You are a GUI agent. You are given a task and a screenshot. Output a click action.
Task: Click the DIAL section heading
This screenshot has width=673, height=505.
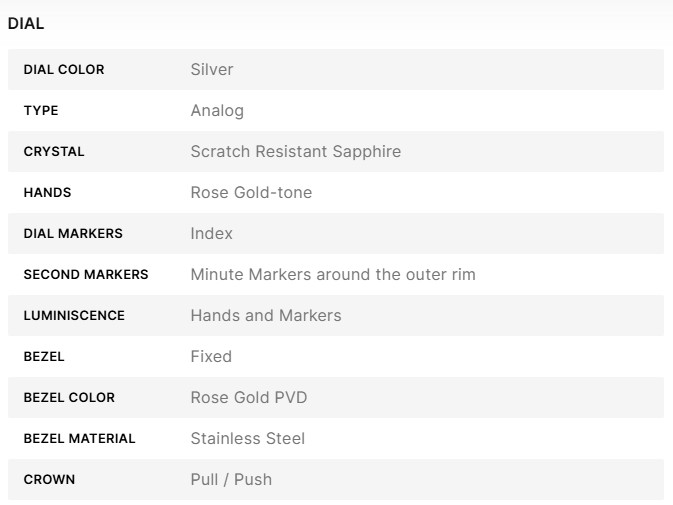pos(26,24)
